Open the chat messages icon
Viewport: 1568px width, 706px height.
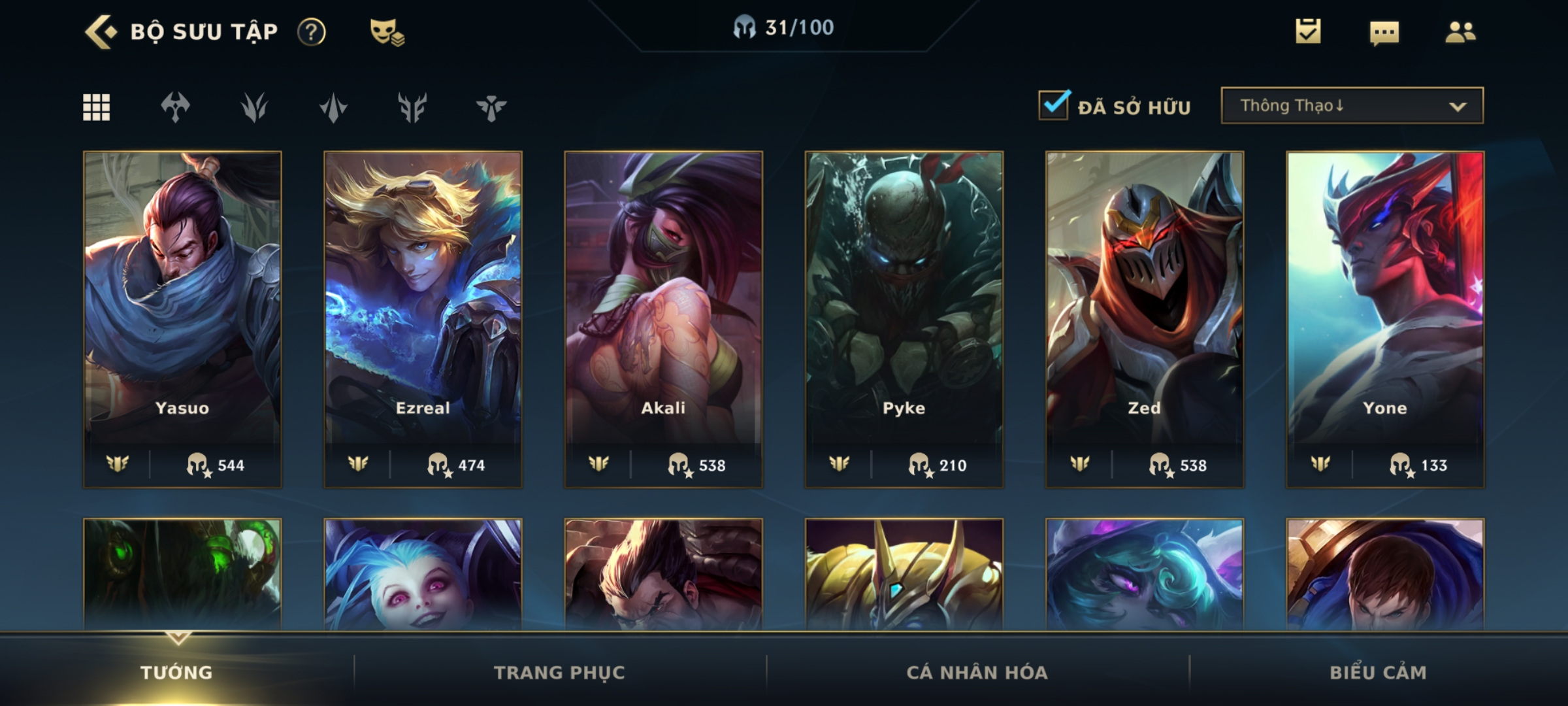point(1384,33)
